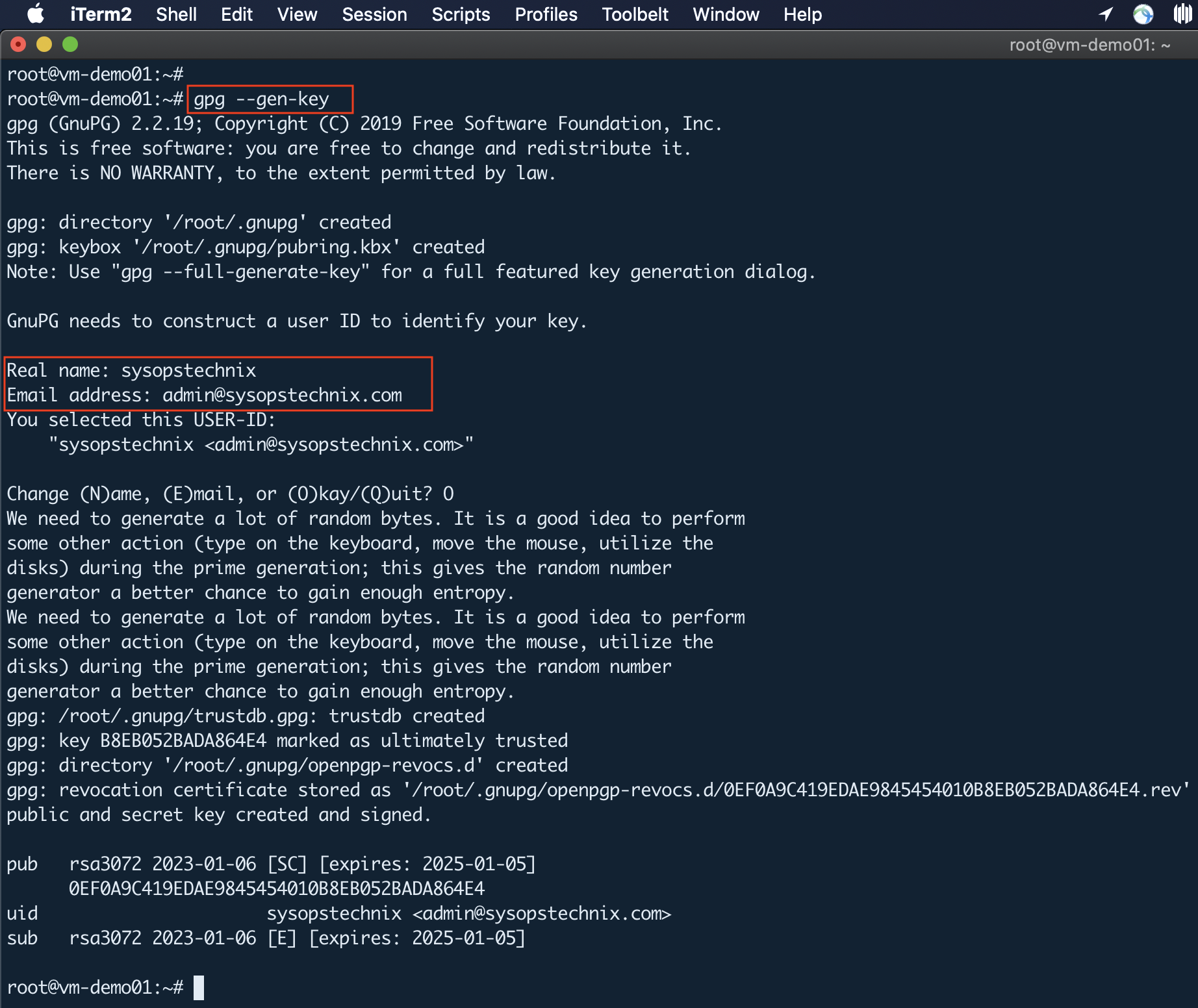Click the 'Email address: admin@sysopstechnix.com' line
The height and width of the screenshot is (1008, 1198).
[205, 396]
